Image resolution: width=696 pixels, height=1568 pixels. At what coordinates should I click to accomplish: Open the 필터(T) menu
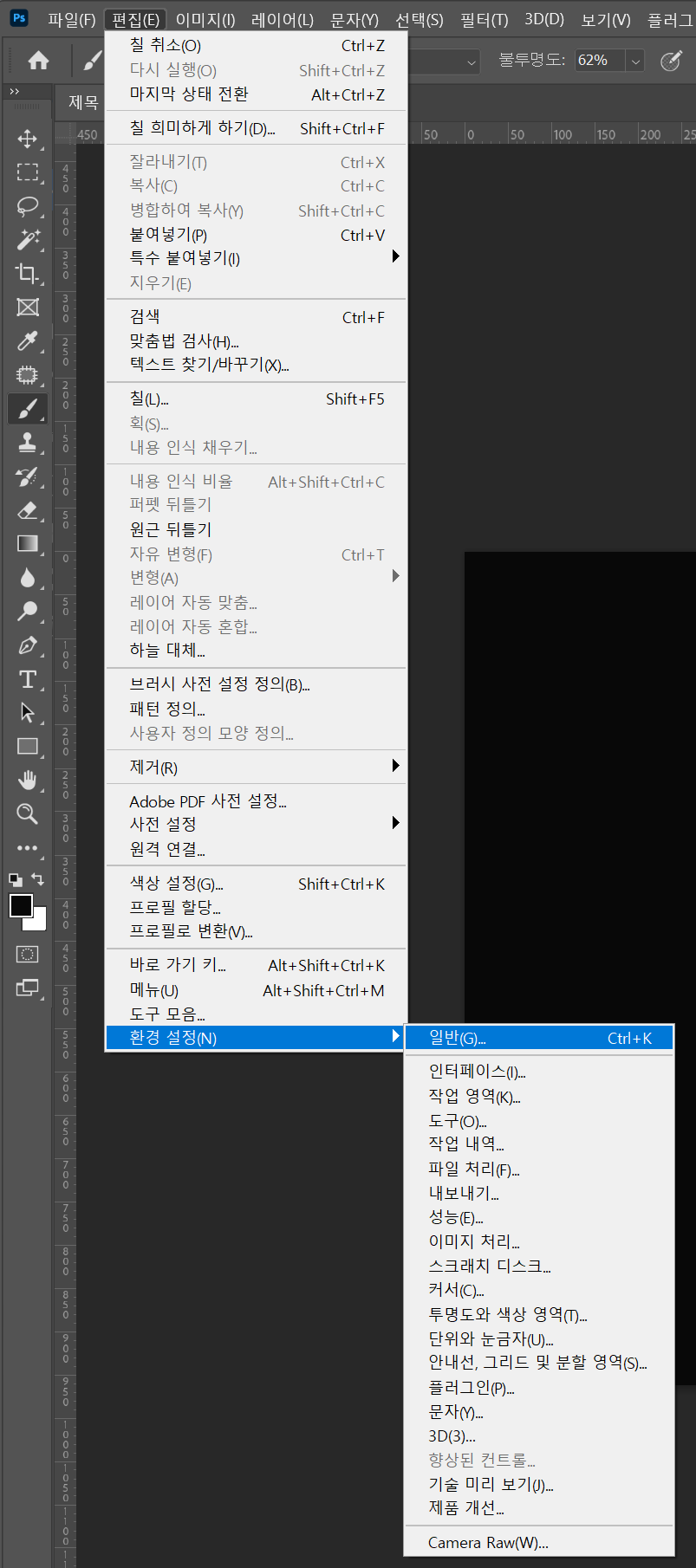(485, 19)
